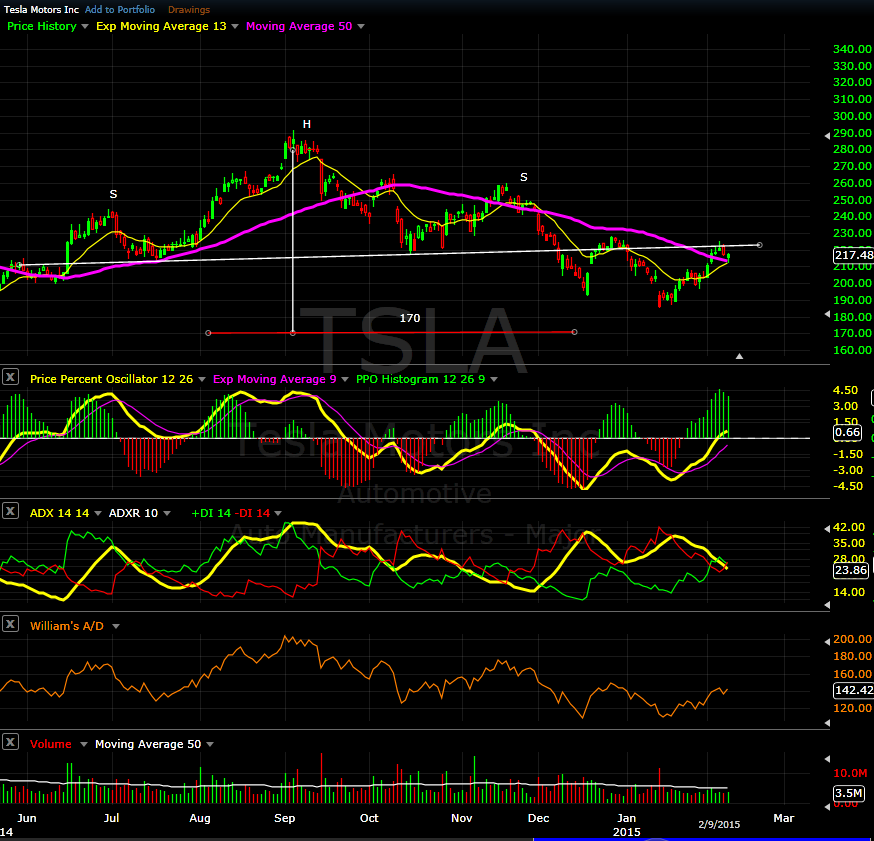Screen dimensions: 874x841
Task: Click the lower price axis arrow near 180.00
Action: (x=827, y=314)
